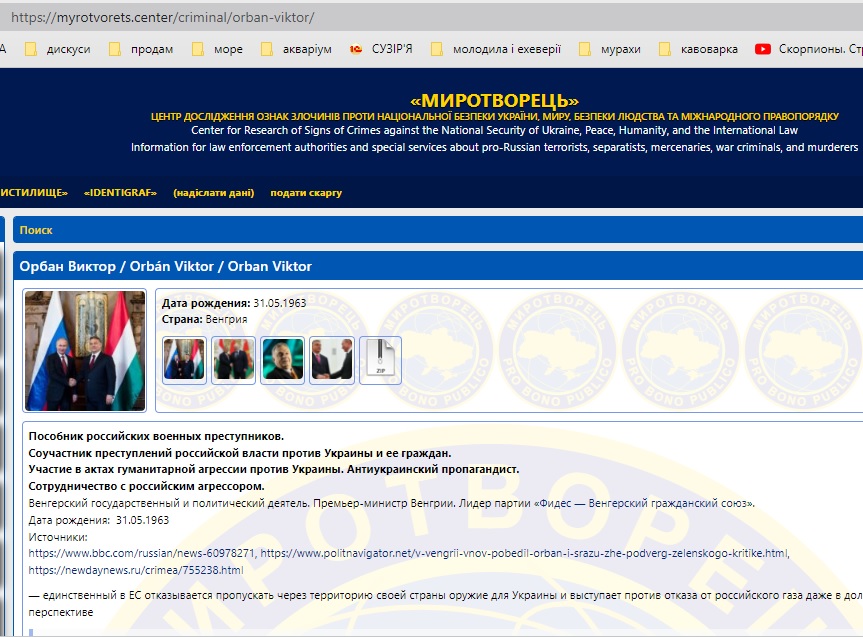The width and height of the screenshot is (863, 637).
Task: Click the Сотрудничество с российским агрессором line
Action: [146, 486]
